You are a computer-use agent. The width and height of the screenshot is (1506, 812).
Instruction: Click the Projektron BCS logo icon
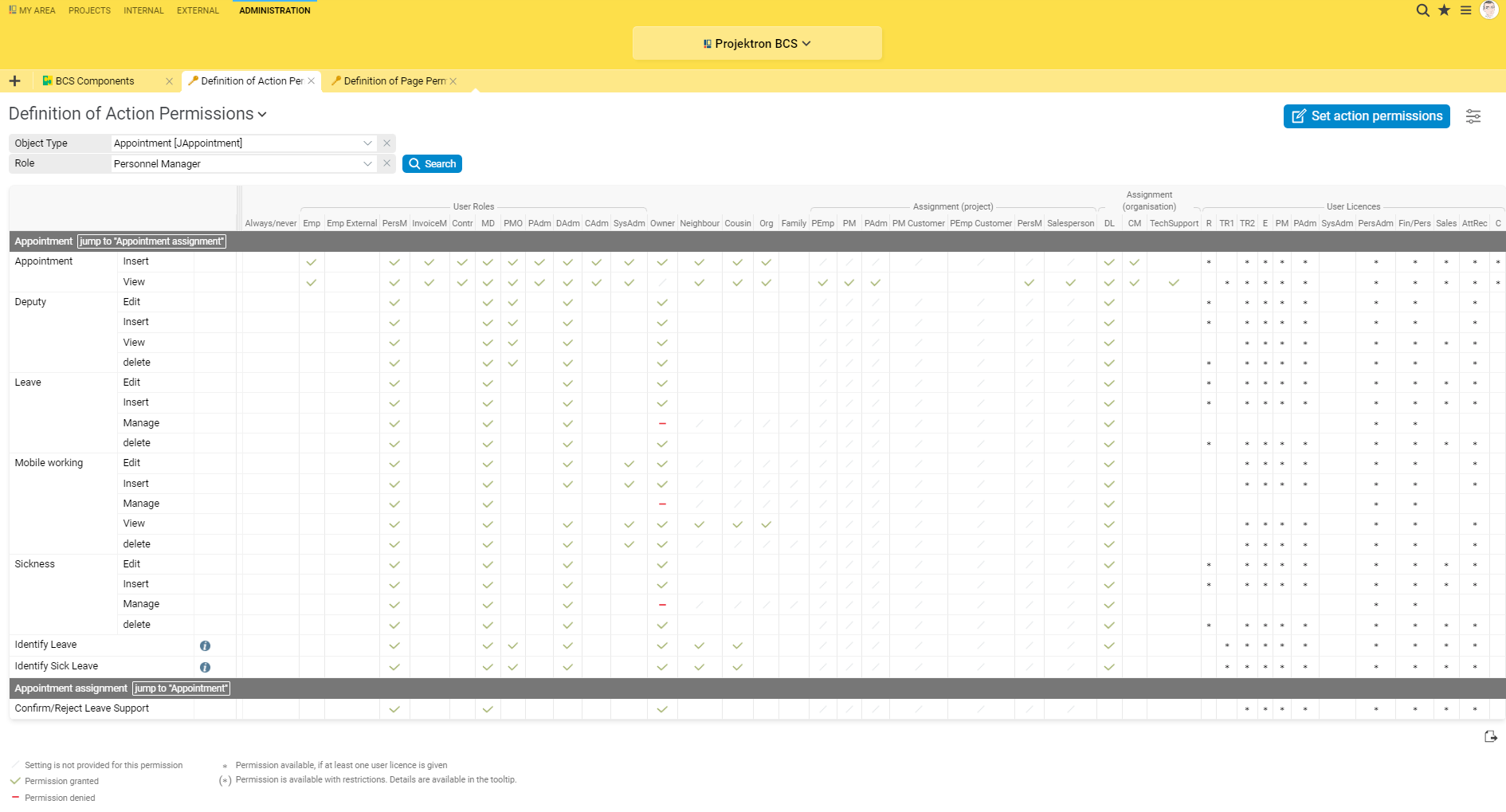point(707,44)
